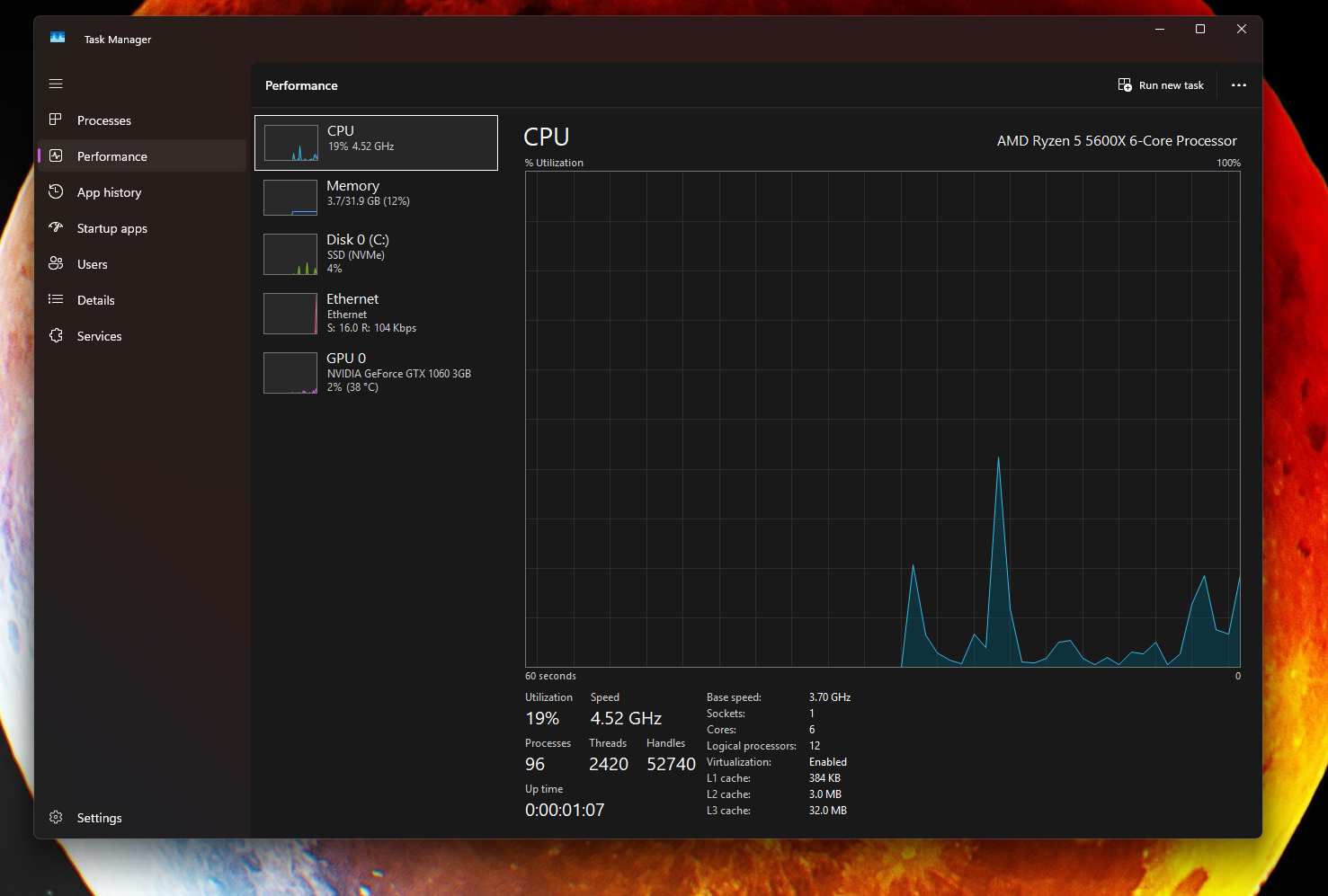This screenshot has height=896, width=1328.
Task: Select the Disk 0 (C:) mini graph
Action: (290, 254)
